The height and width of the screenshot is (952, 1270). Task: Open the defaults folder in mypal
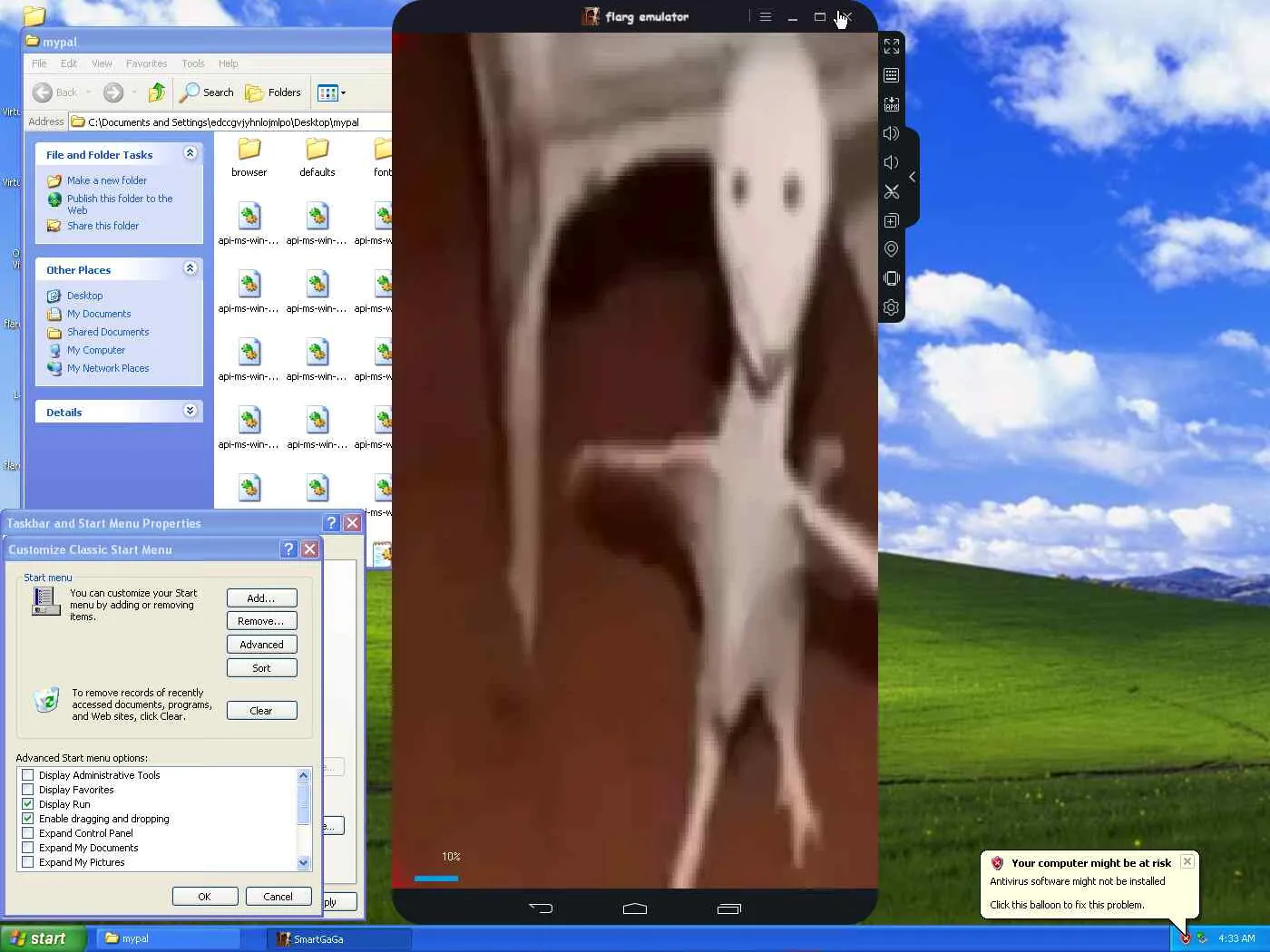[317, 157]
